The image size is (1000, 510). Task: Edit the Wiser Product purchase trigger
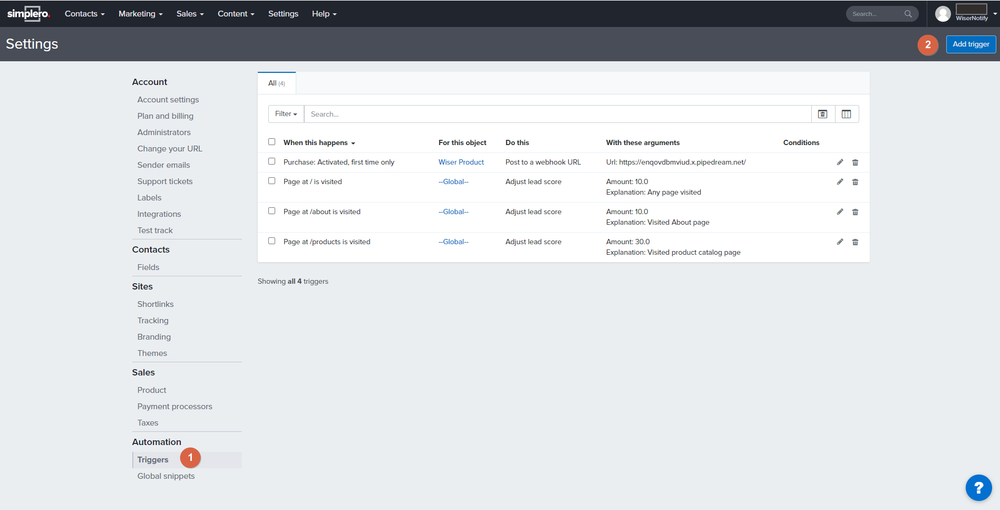840,162
